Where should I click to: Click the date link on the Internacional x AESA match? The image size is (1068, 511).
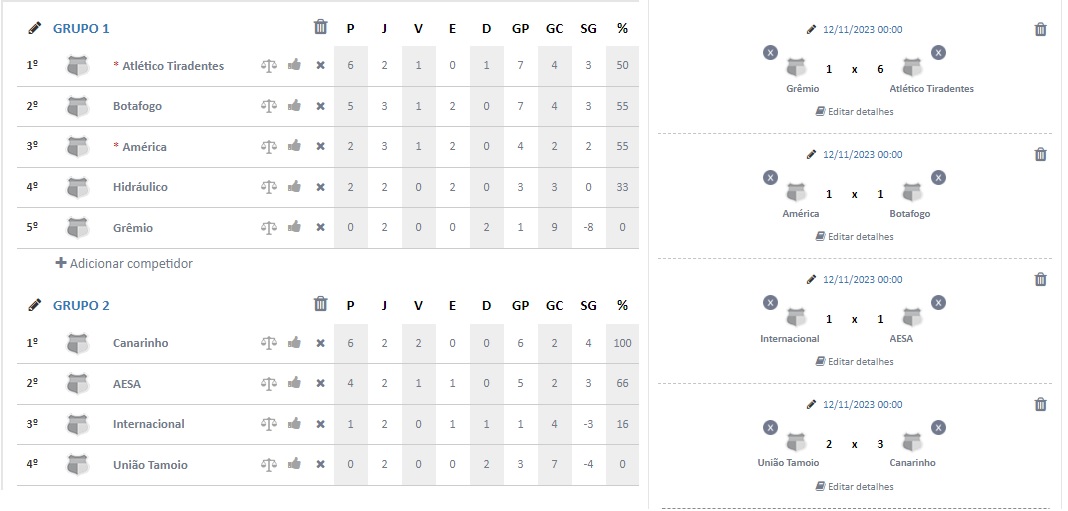(862, 279)
